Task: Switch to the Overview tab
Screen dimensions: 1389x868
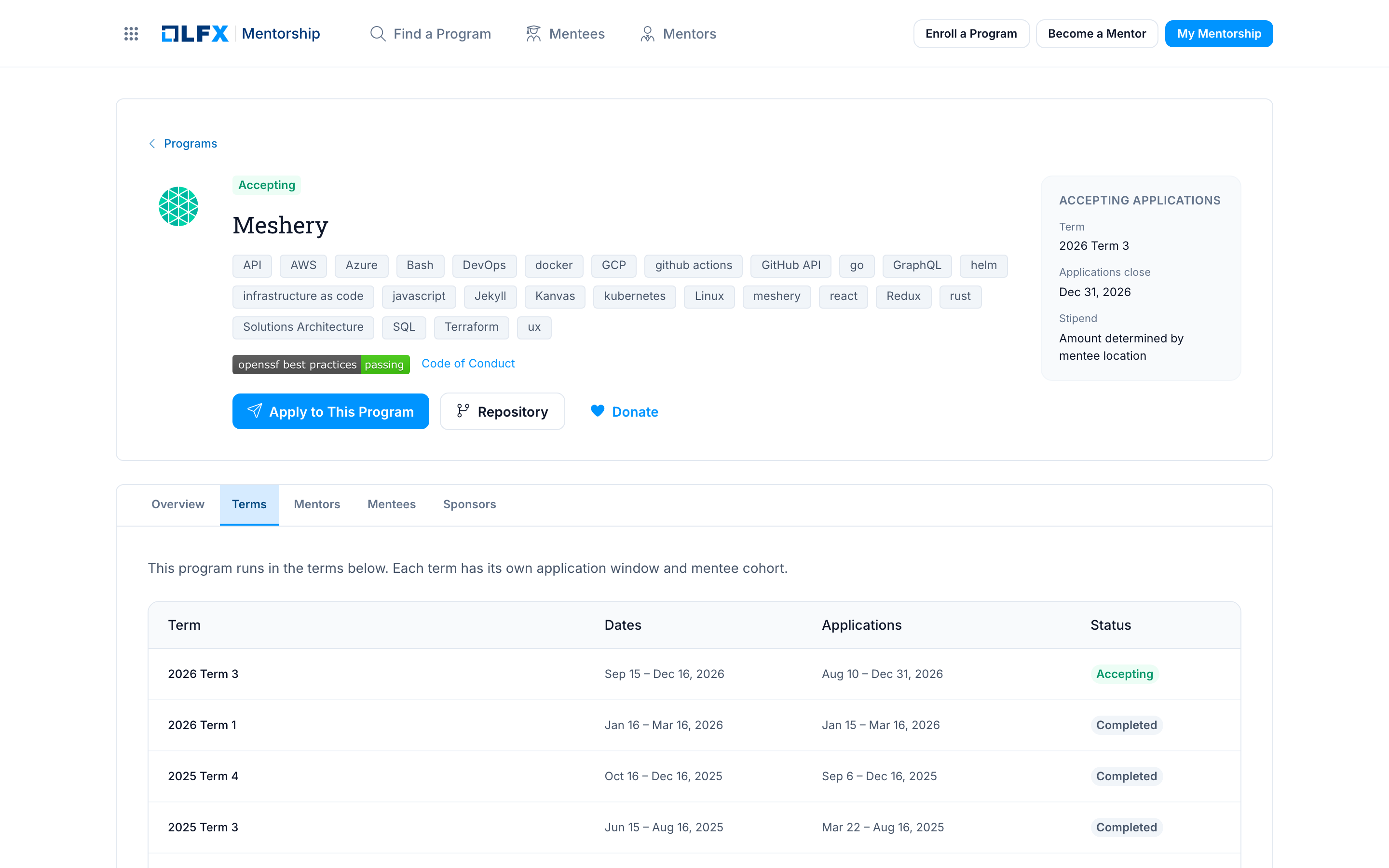Action: [178, 504]
